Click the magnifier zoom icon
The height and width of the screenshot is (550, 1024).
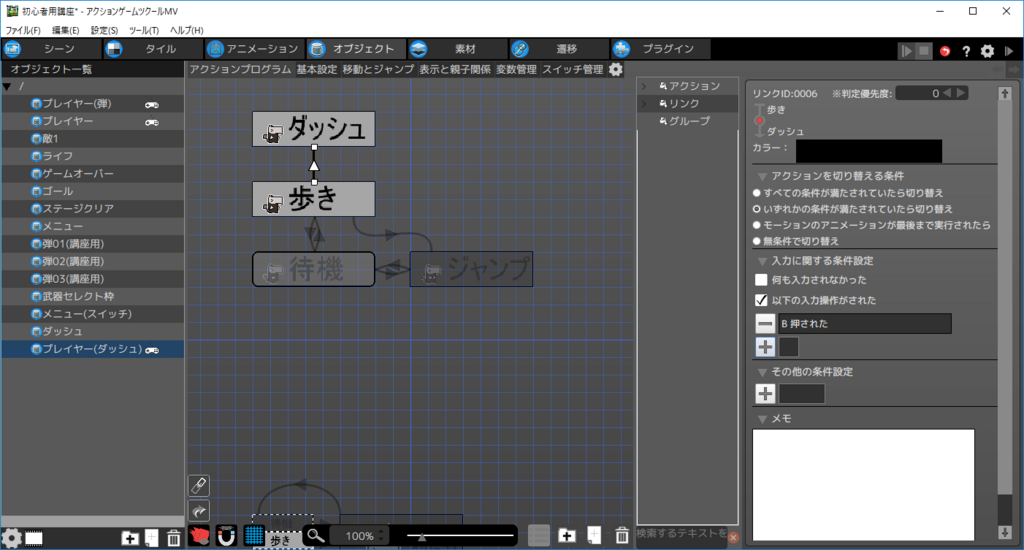[x=315, y=536]
